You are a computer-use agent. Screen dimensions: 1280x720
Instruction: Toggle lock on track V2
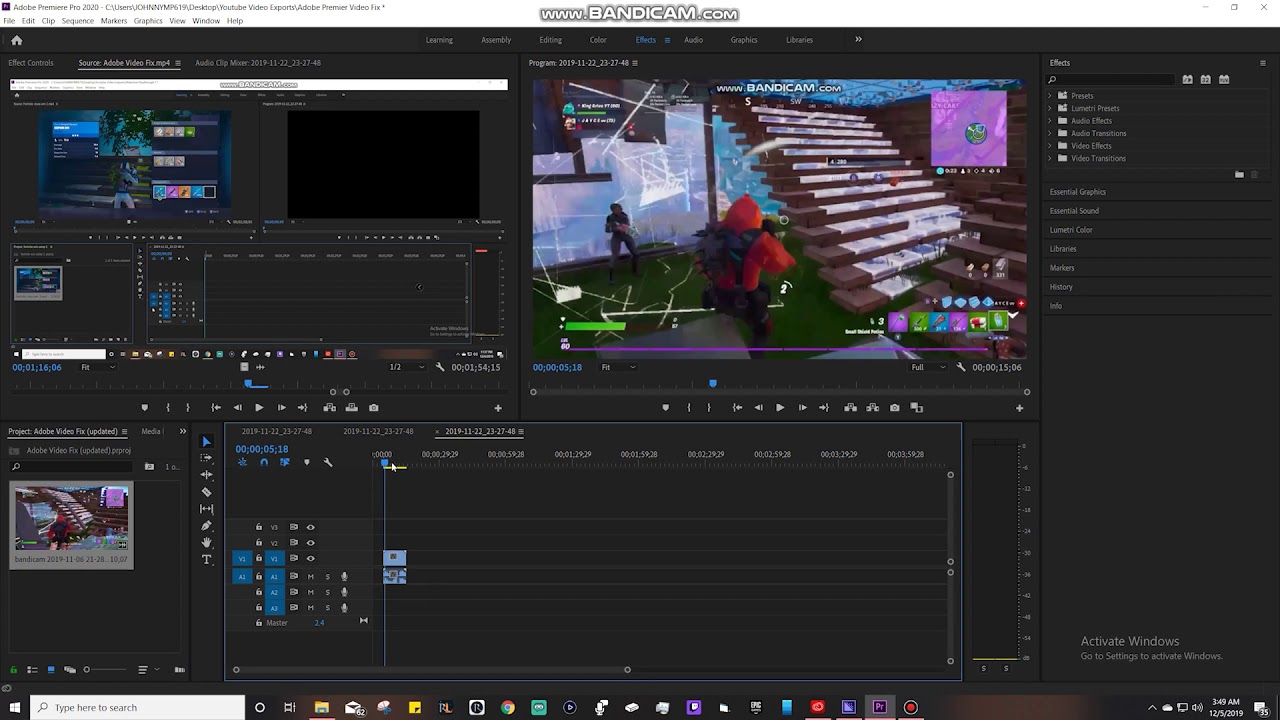coord(259,543)
